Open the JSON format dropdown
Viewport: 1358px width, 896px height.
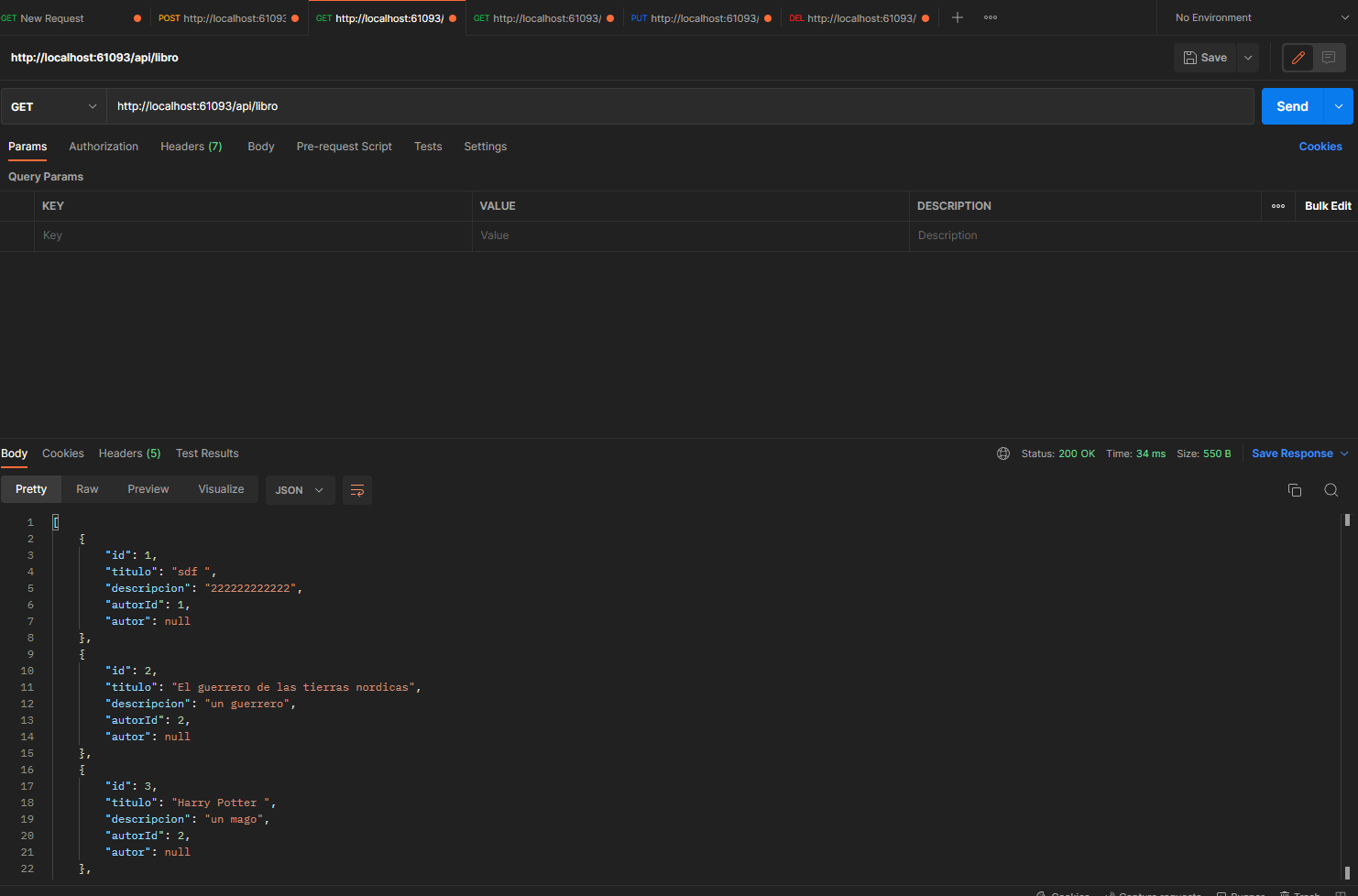[x=300, y=490]
